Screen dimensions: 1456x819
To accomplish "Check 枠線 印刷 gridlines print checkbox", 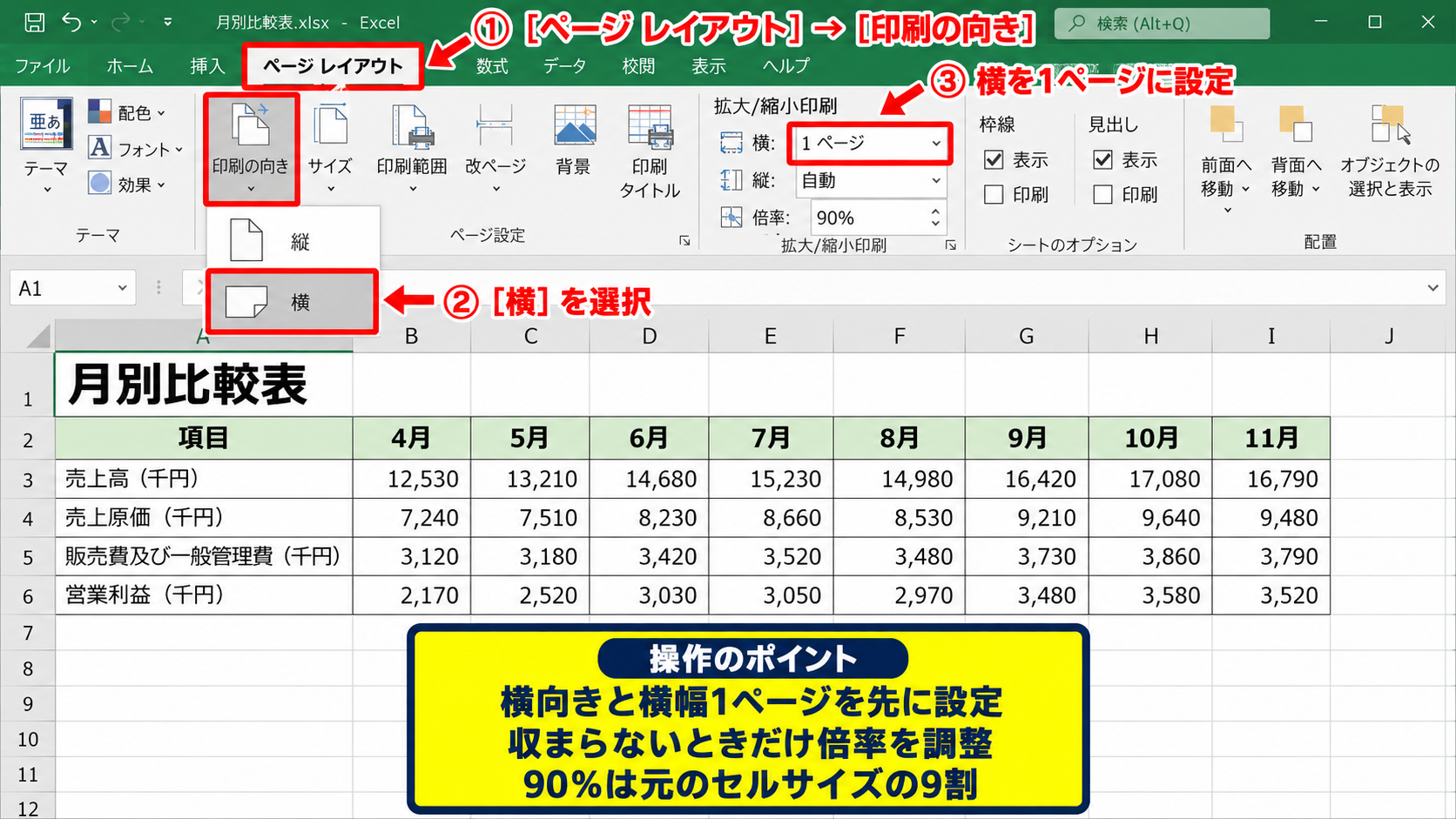I will (994, 195).
